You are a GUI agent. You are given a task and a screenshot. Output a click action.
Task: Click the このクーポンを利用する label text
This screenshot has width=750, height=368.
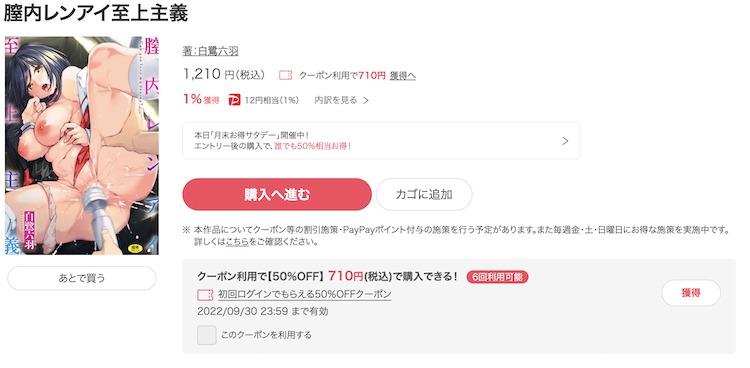[x=266, y=335]
